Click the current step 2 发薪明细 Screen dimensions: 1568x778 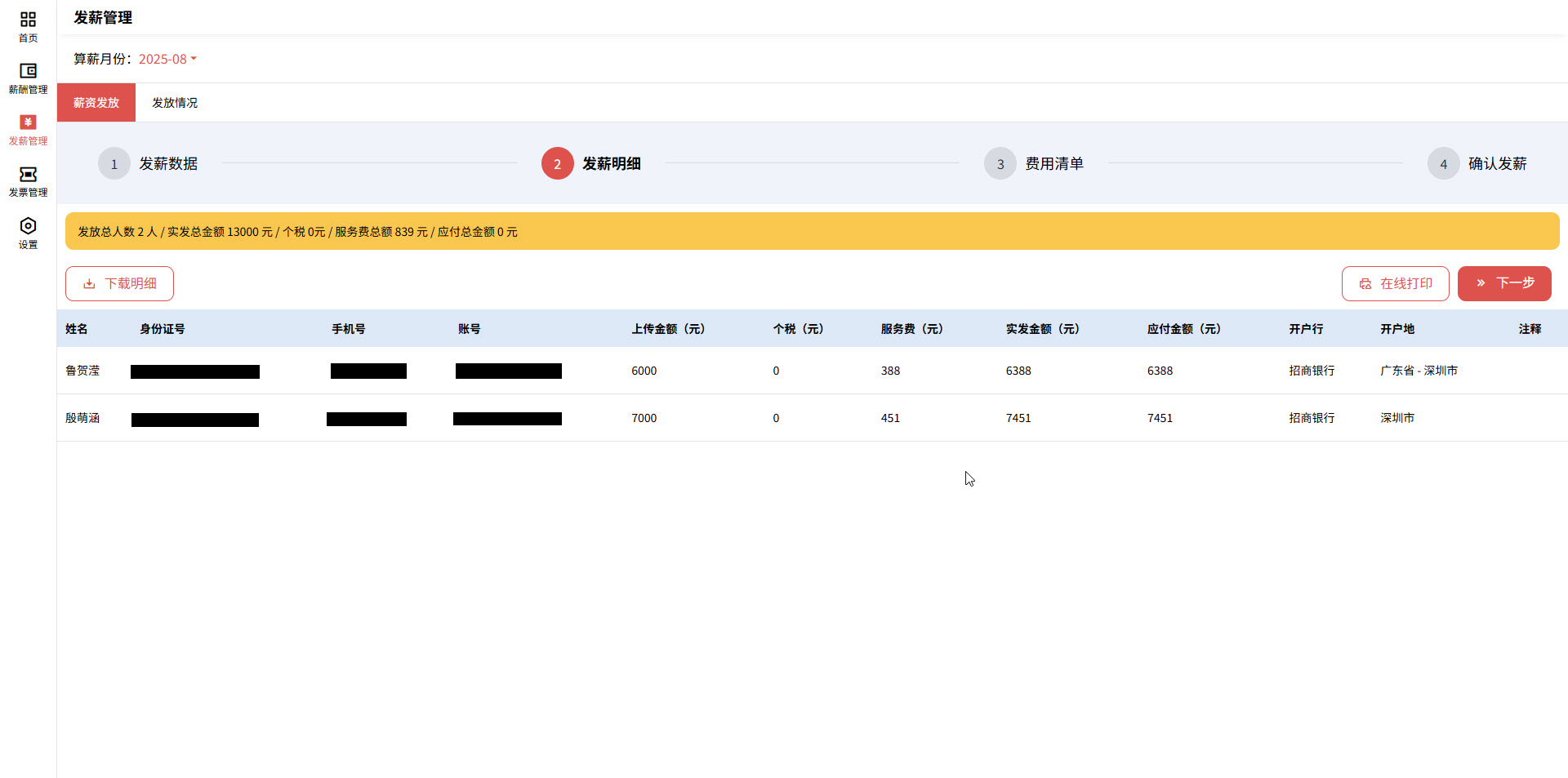pos(558,164)
